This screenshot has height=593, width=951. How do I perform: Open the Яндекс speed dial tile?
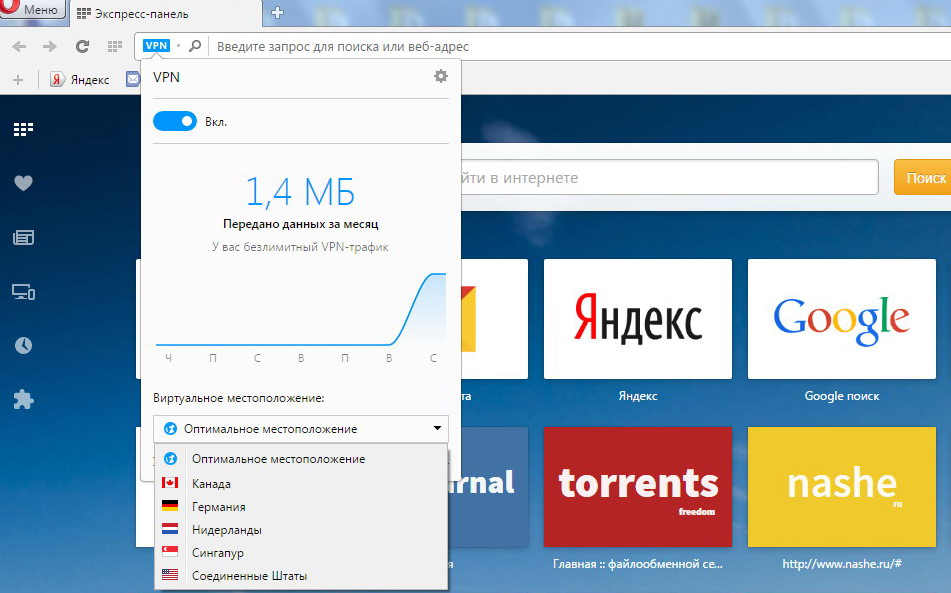pos(638,319)
